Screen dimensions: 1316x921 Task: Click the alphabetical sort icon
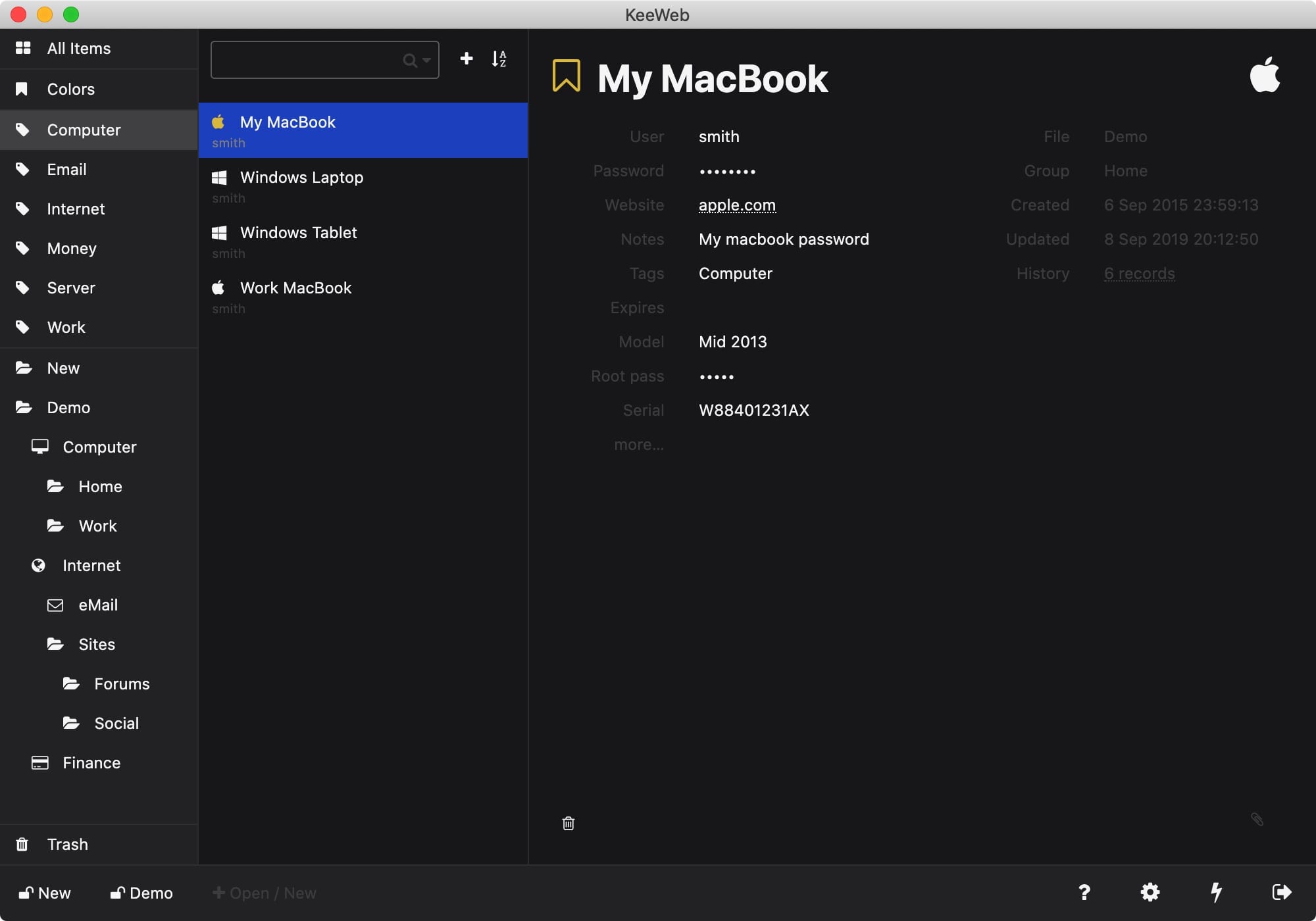click(499, 59)
